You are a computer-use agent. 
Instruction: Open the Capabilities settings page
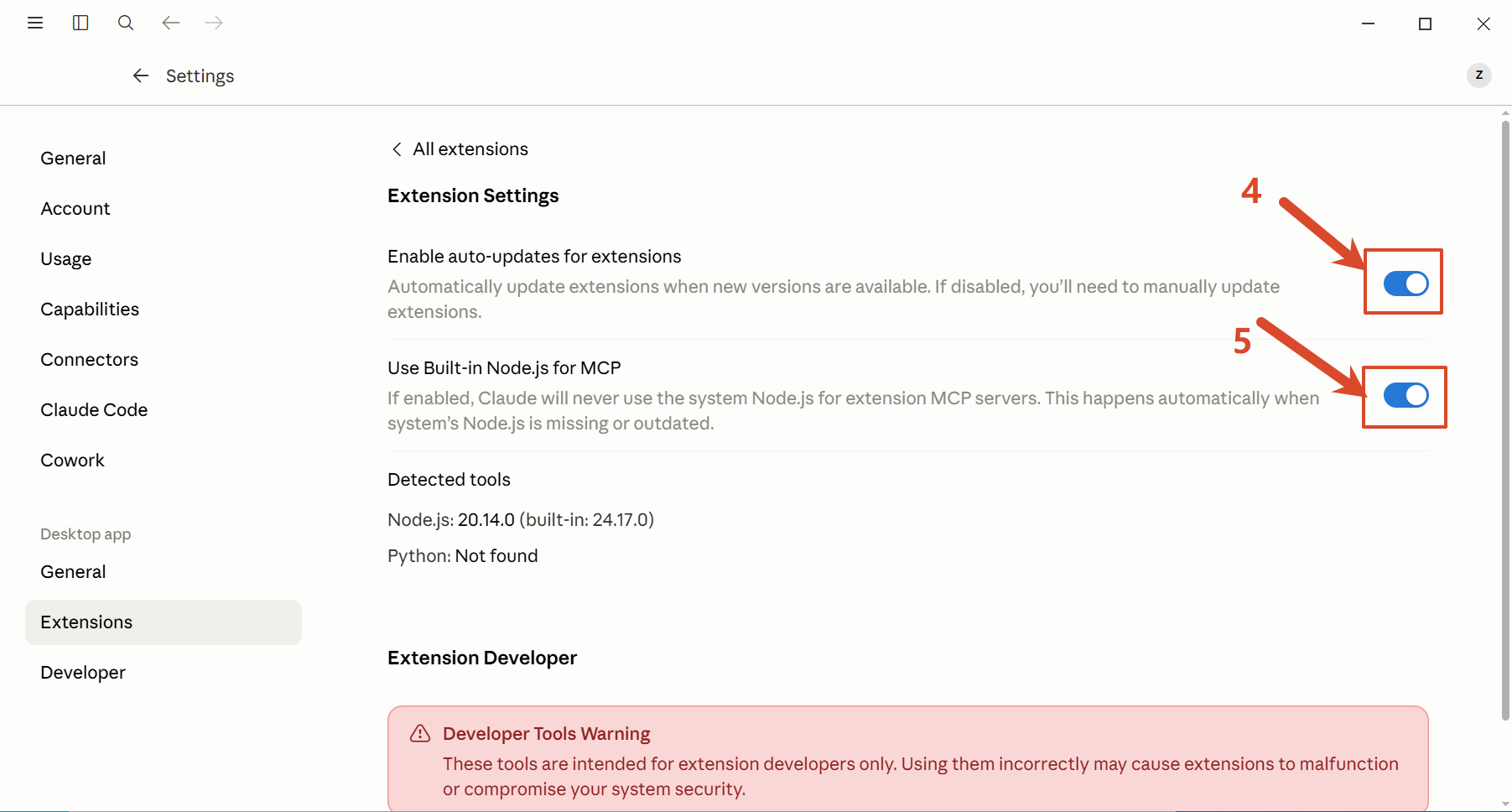pos(90,310)
